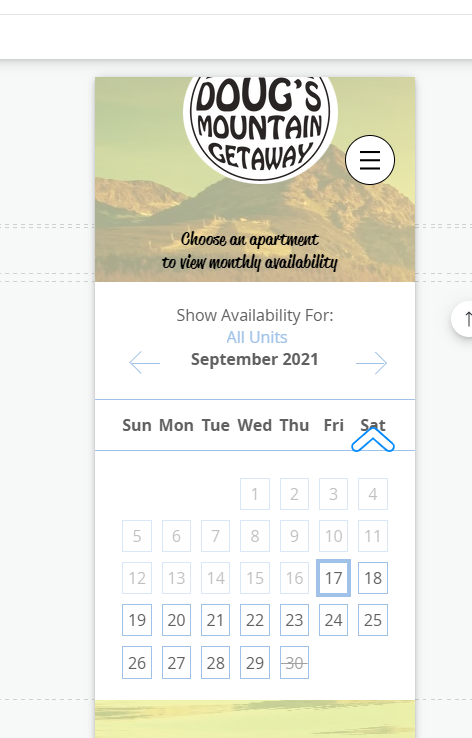Click the blue scroll-up chevron icon
This screenshot has height=738, width=472.
click(373, 440)
